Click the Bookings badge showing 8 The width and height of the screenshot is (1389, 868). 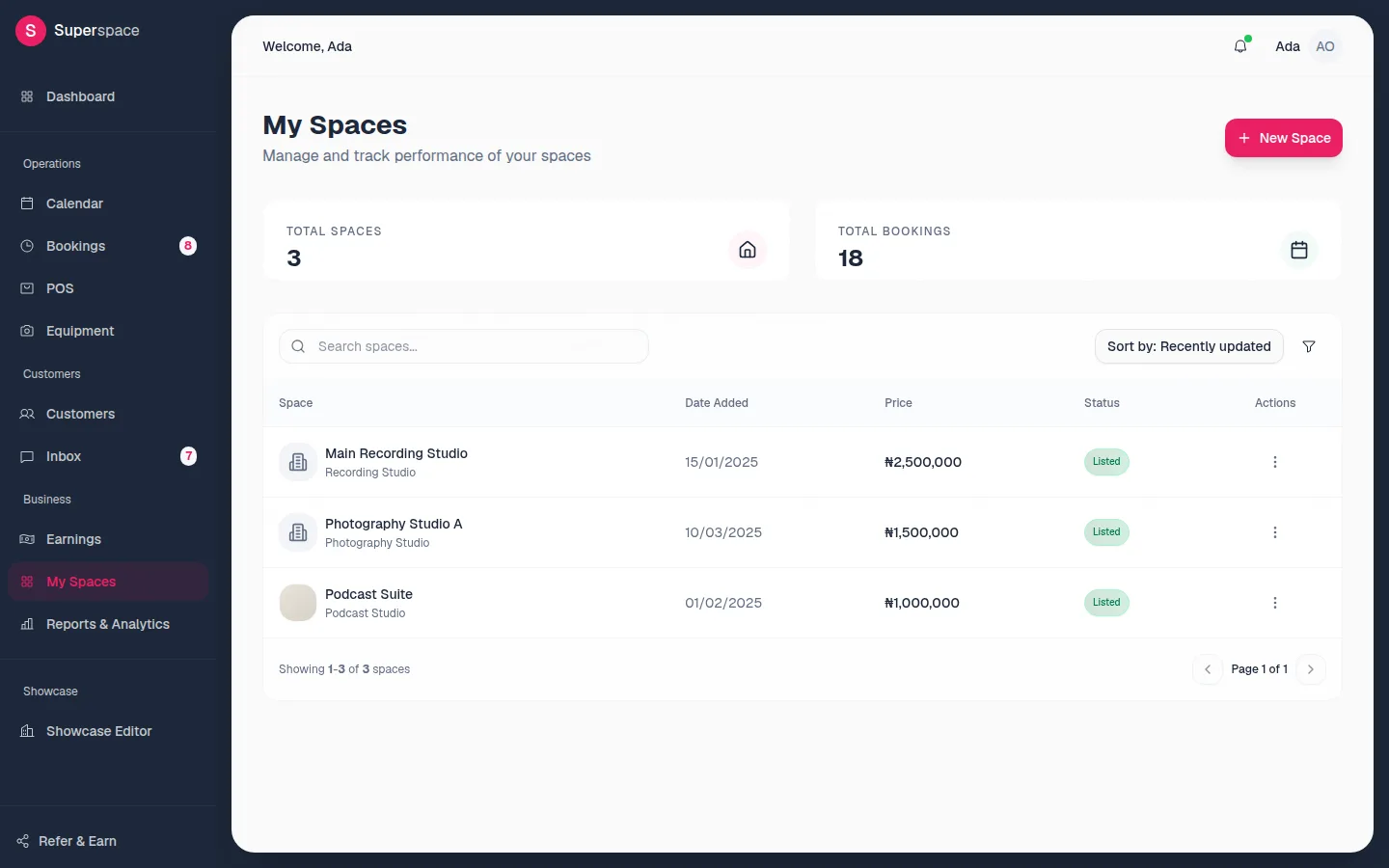[188, 246]
